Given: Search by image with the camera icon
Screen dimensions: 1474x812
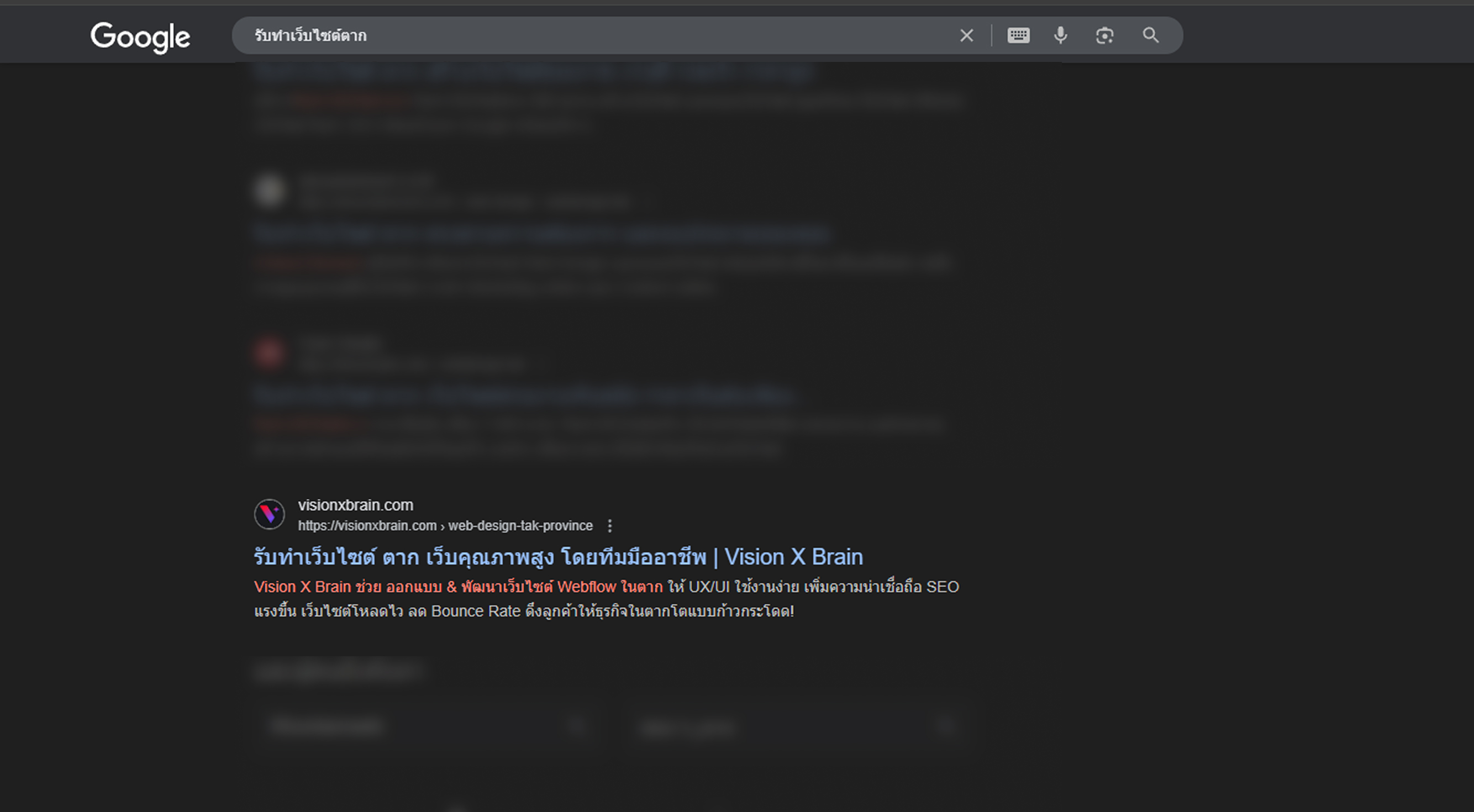Looking at the screenshot, I should (1104, 35).
